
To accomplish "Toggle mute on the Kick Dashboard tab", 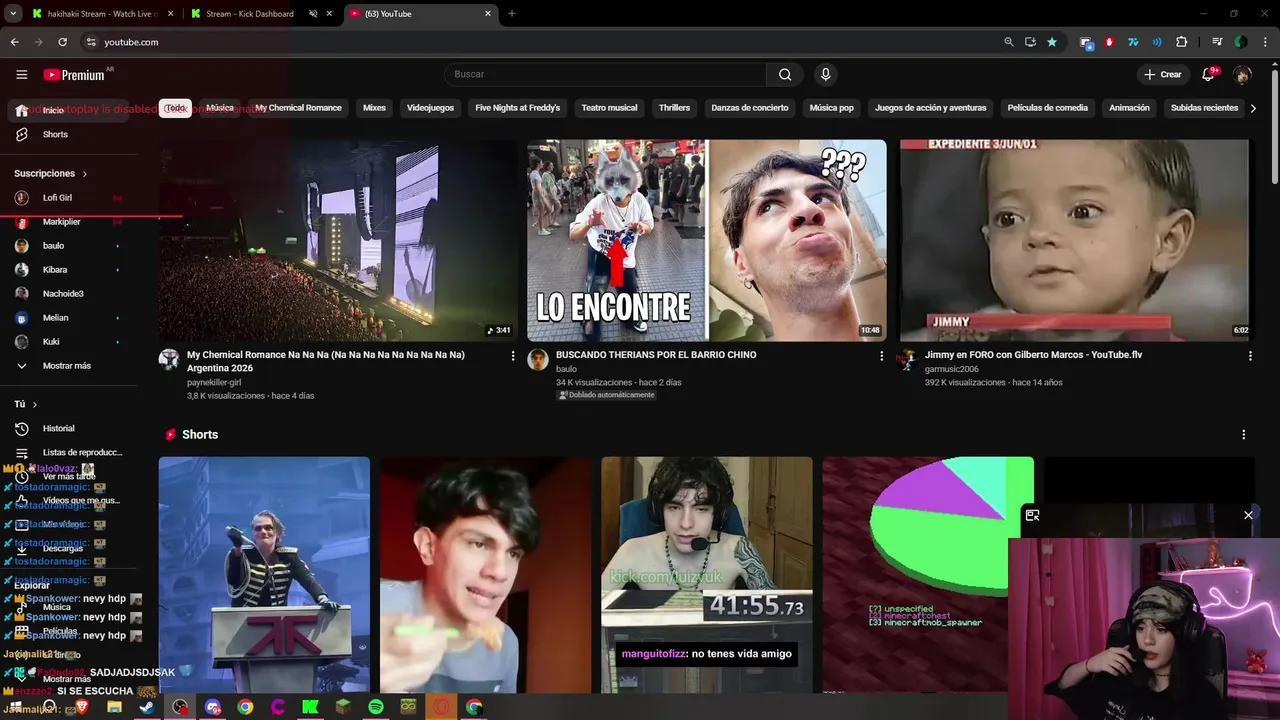I will tap(313, 14).
